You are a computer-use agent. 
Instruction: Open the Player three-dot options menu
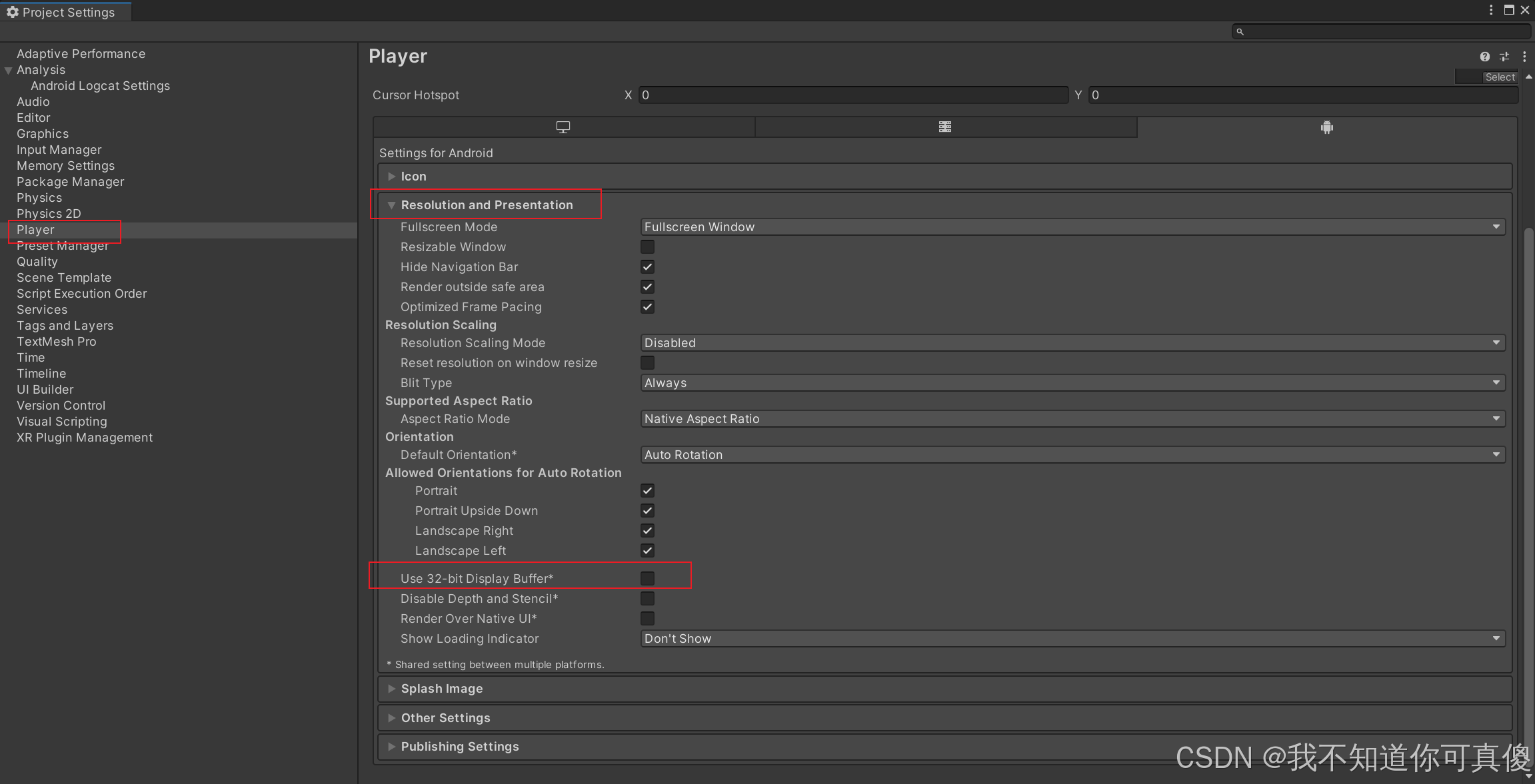tap(1524, 57)
